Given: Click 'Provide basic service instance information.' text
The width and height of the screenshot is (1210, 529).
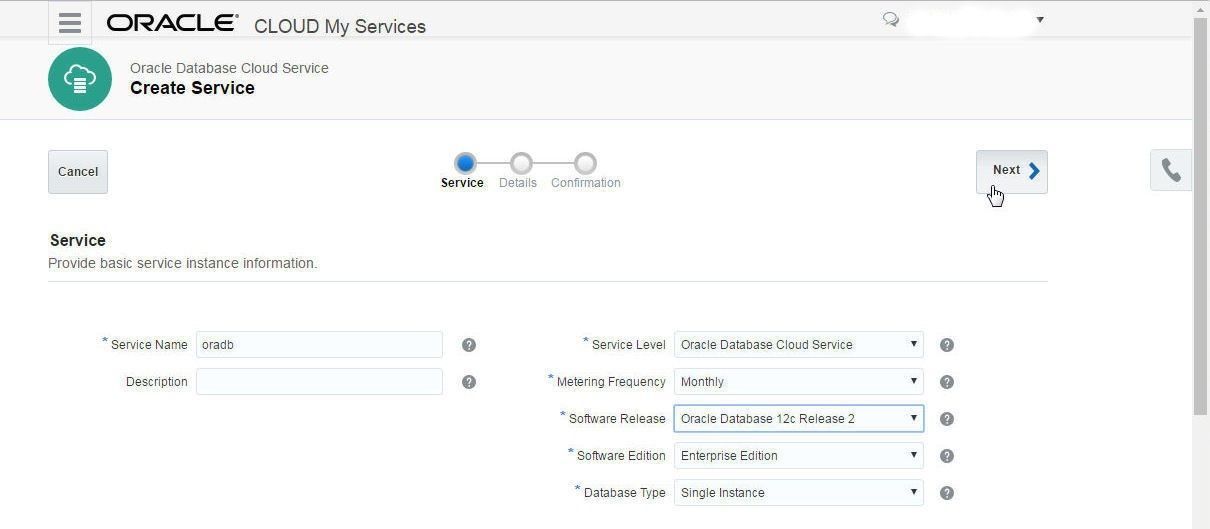Looking at the screenshot, I should [183, 263].
